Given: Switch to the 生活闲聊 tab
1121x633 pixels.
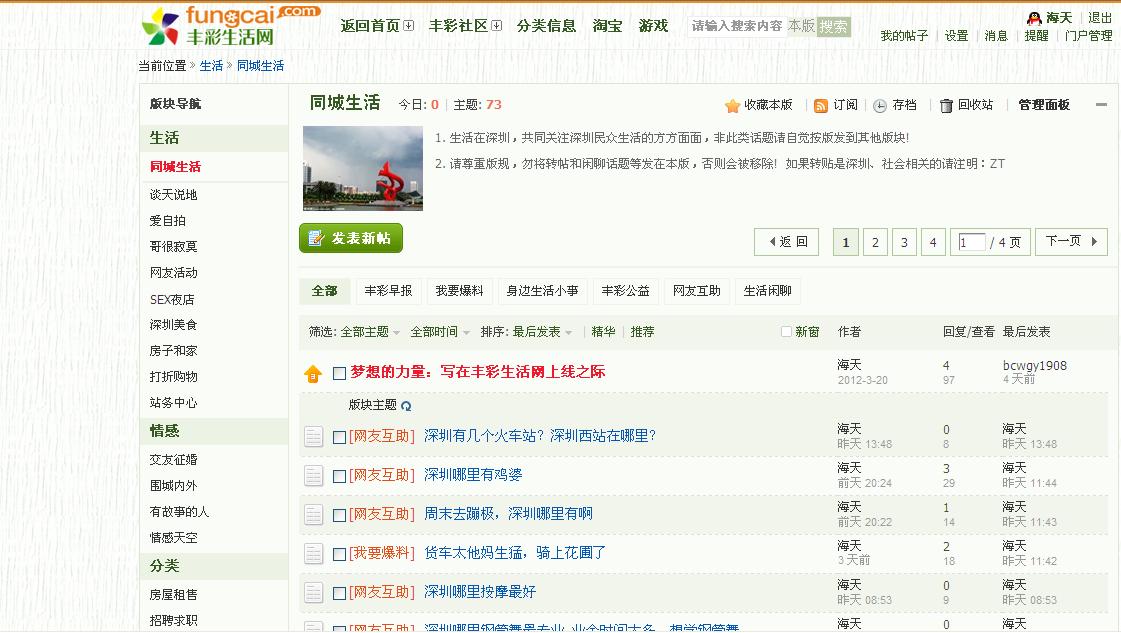Looking at the screenshot, I should tap(768, 291).
